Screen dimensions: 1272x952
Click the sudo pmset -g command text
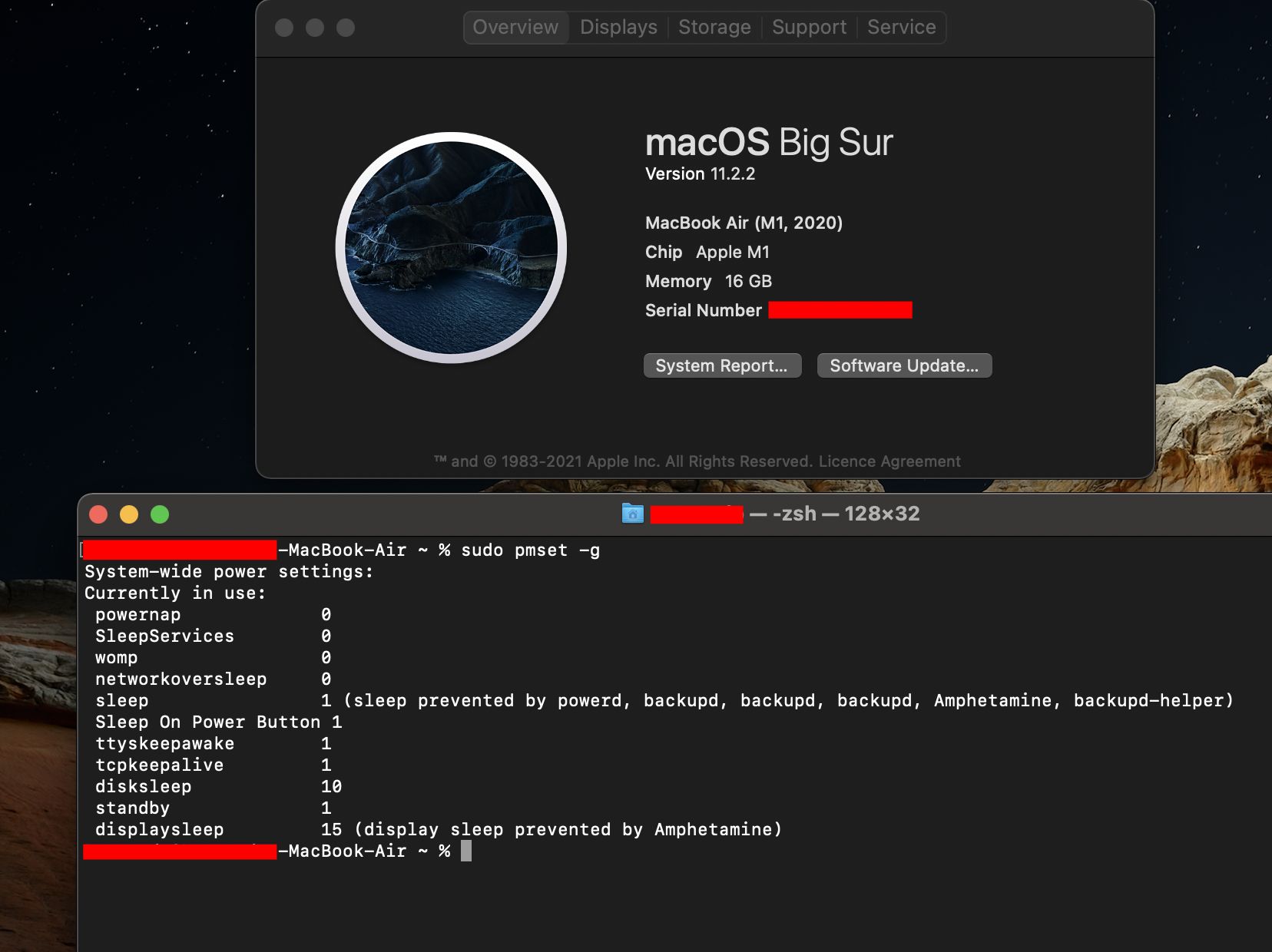pos(531,550)
